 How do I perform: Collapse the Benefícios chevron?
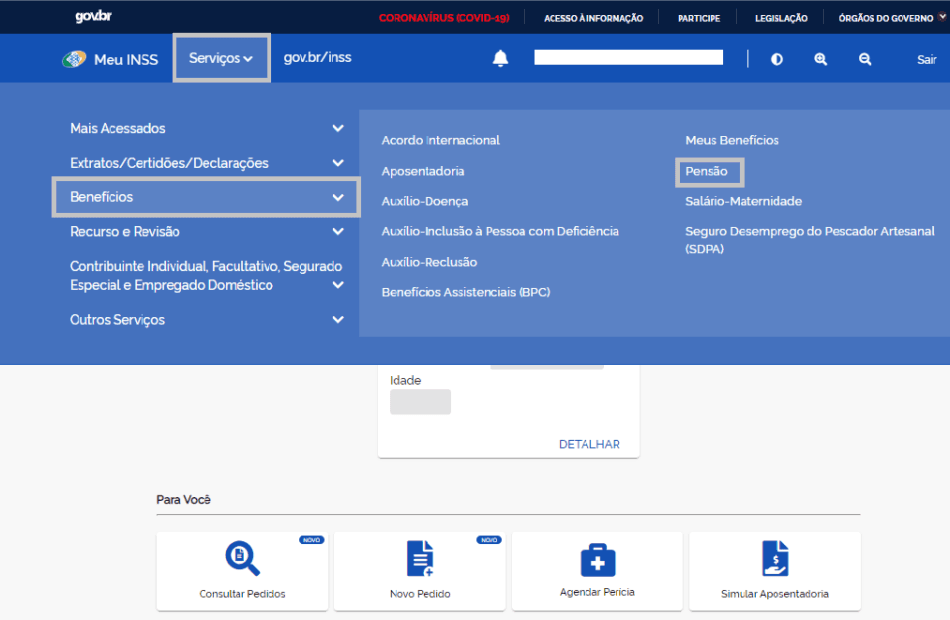click(x=338, y=198)
